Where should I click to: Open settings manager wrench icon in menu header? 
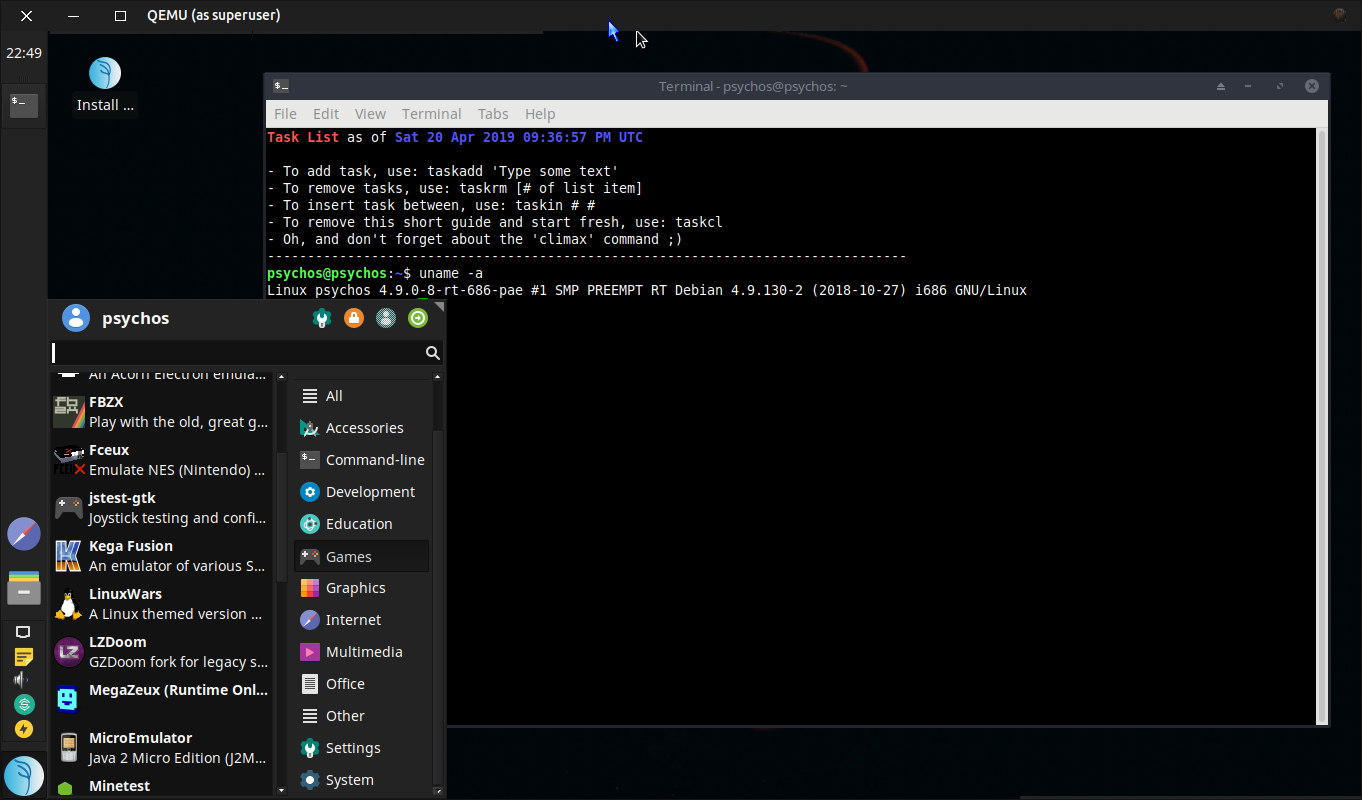(322, 318)
